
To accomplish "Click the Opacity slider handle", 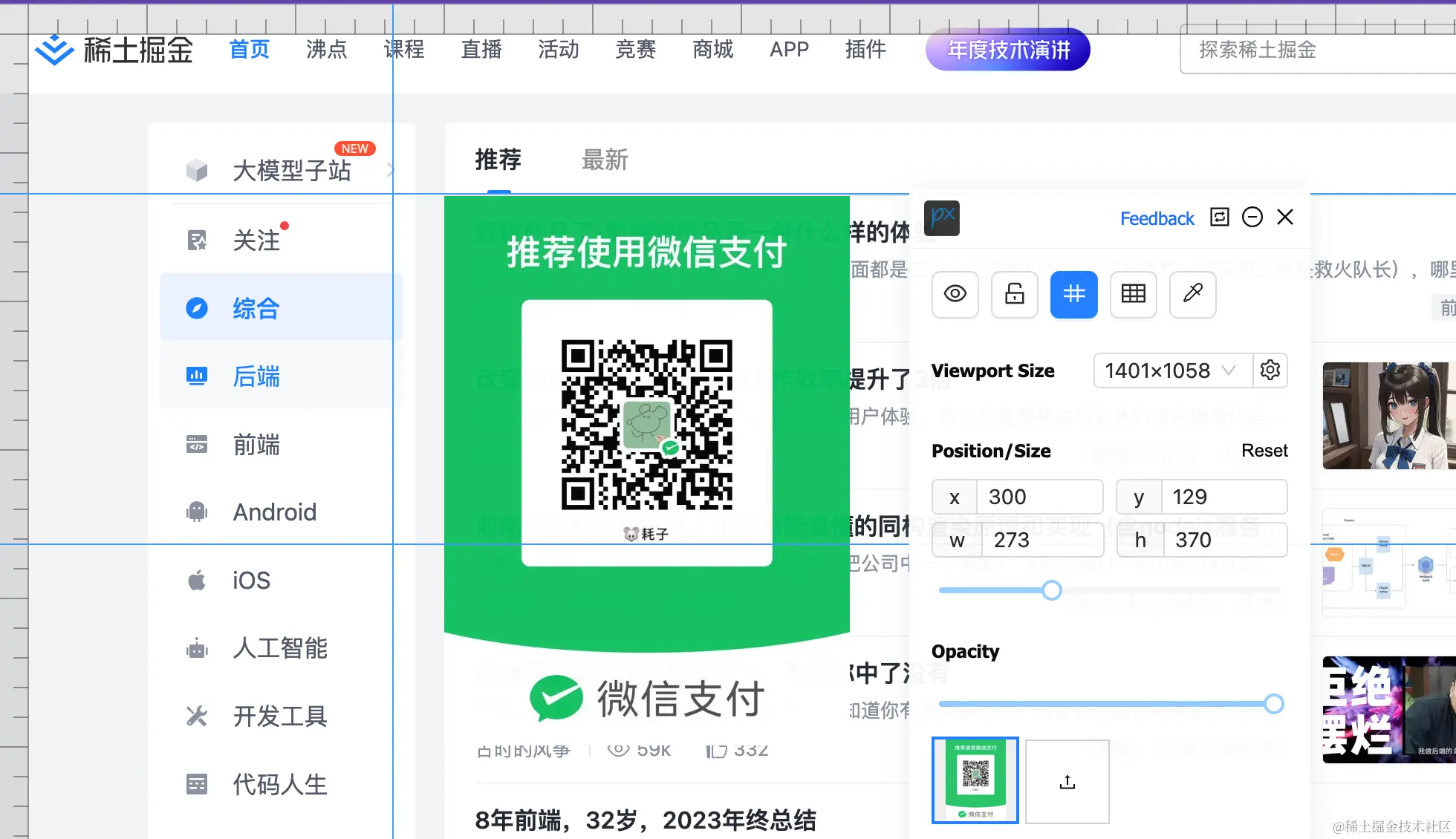I will click(x=1273, y=704).
